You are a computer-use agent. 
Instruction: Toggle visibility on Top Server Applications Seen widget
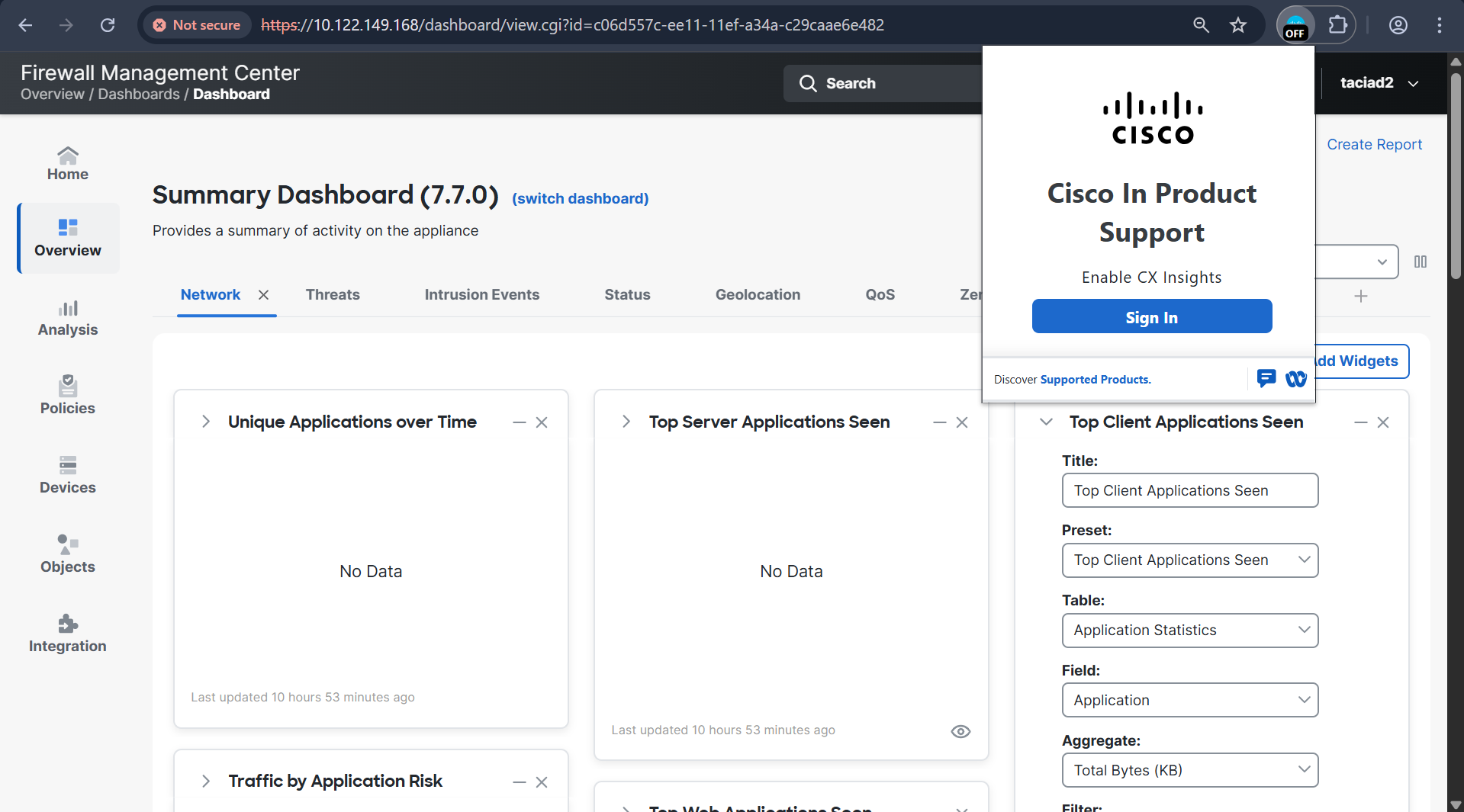(x=960, y=731)
